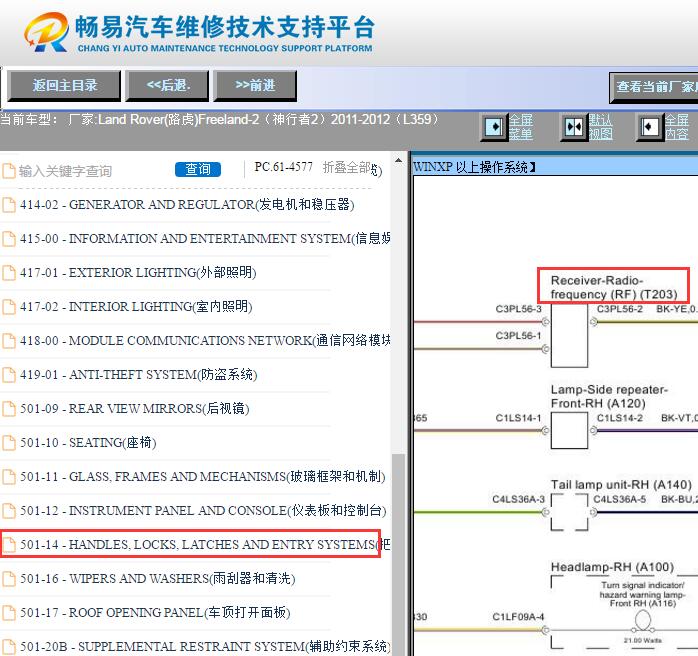Image resolution: width=698 pixels, height=656 pixels.
Task: Click the 默认视图 text link
Action: [601, 127]
